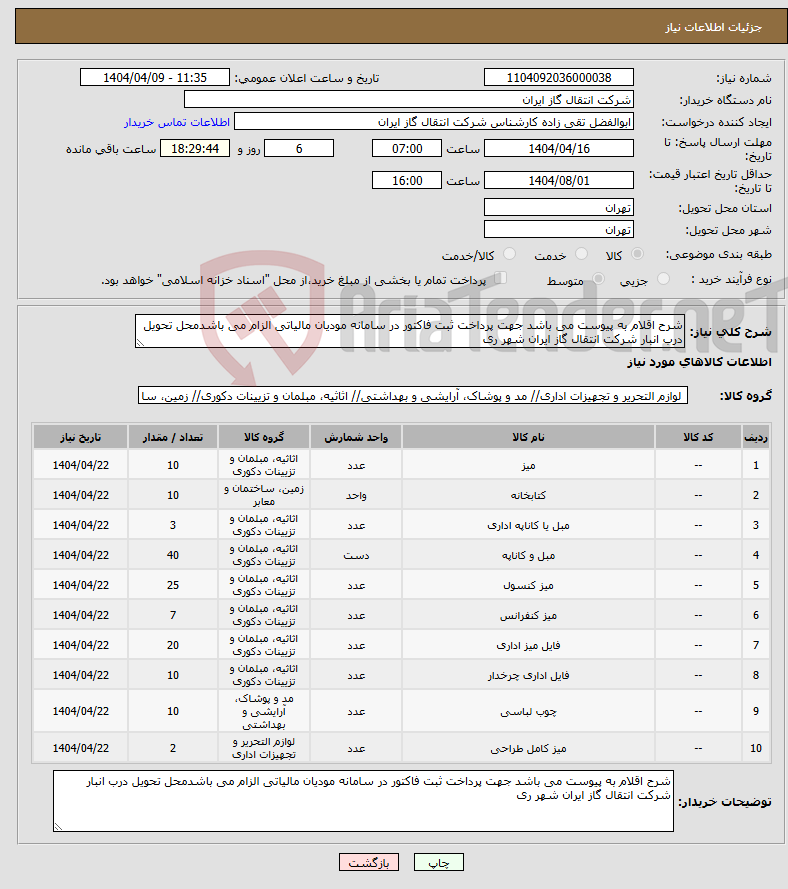Click the ردیف column header
The width and height of the screenshot is (788, 889).
tap(756, 437)
